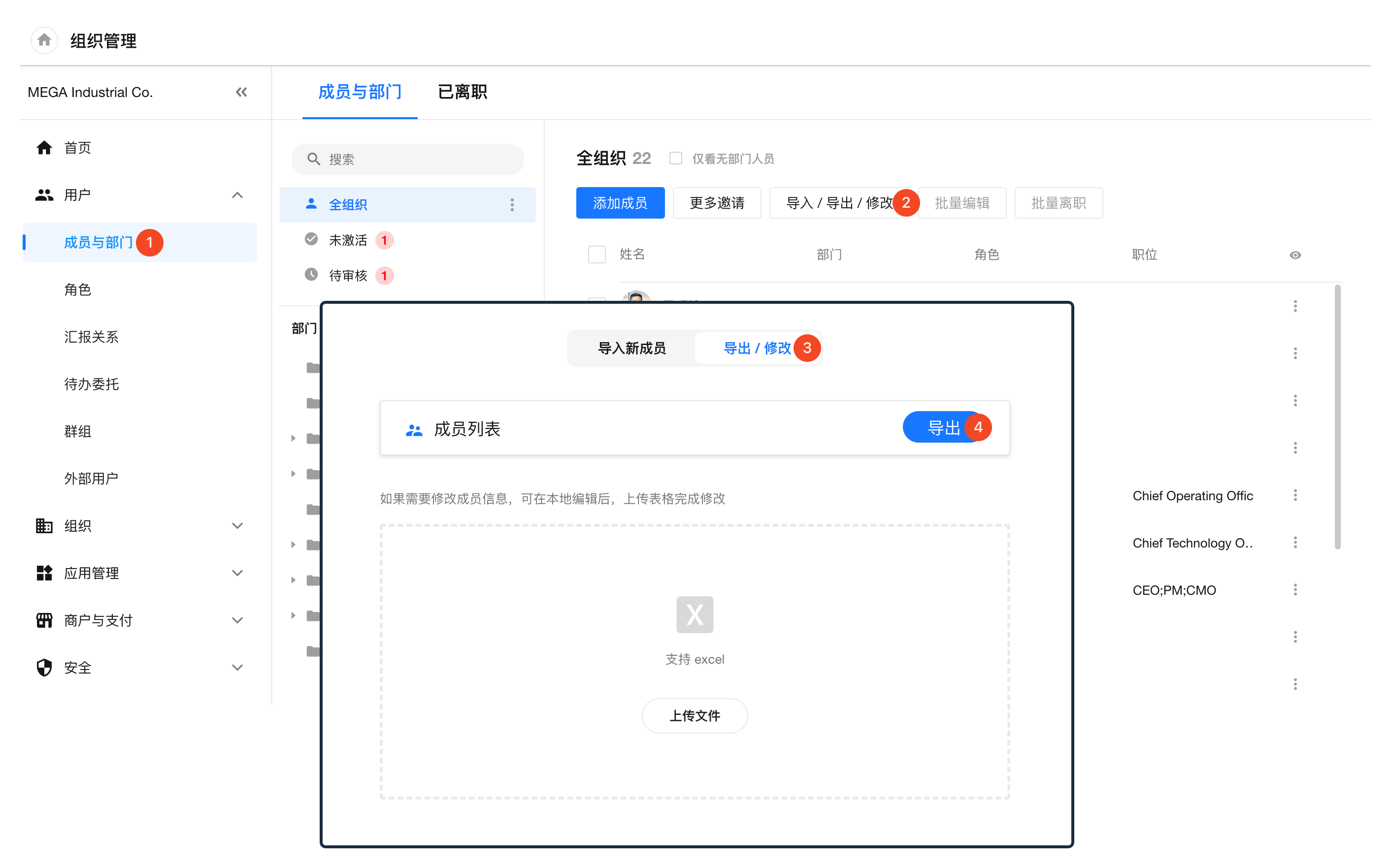Select the 导入新成员 tab
The height and width of the screenshot is (868, 1391).
pos(631,348)
